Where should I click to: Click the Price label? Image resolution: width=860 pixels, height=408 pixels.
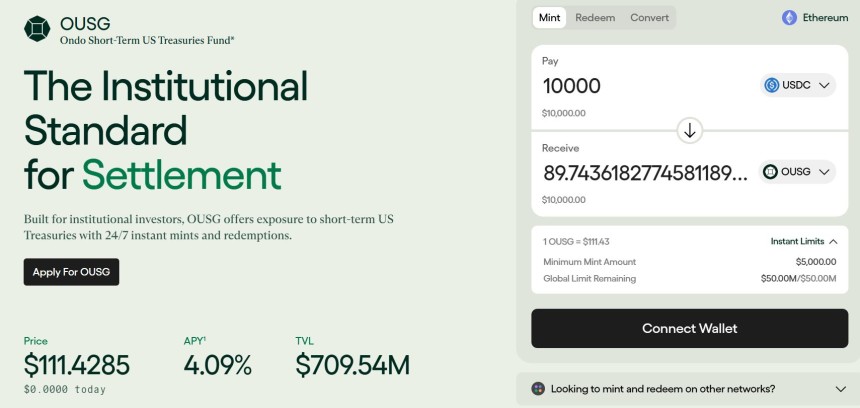click(x=36, y=341)
